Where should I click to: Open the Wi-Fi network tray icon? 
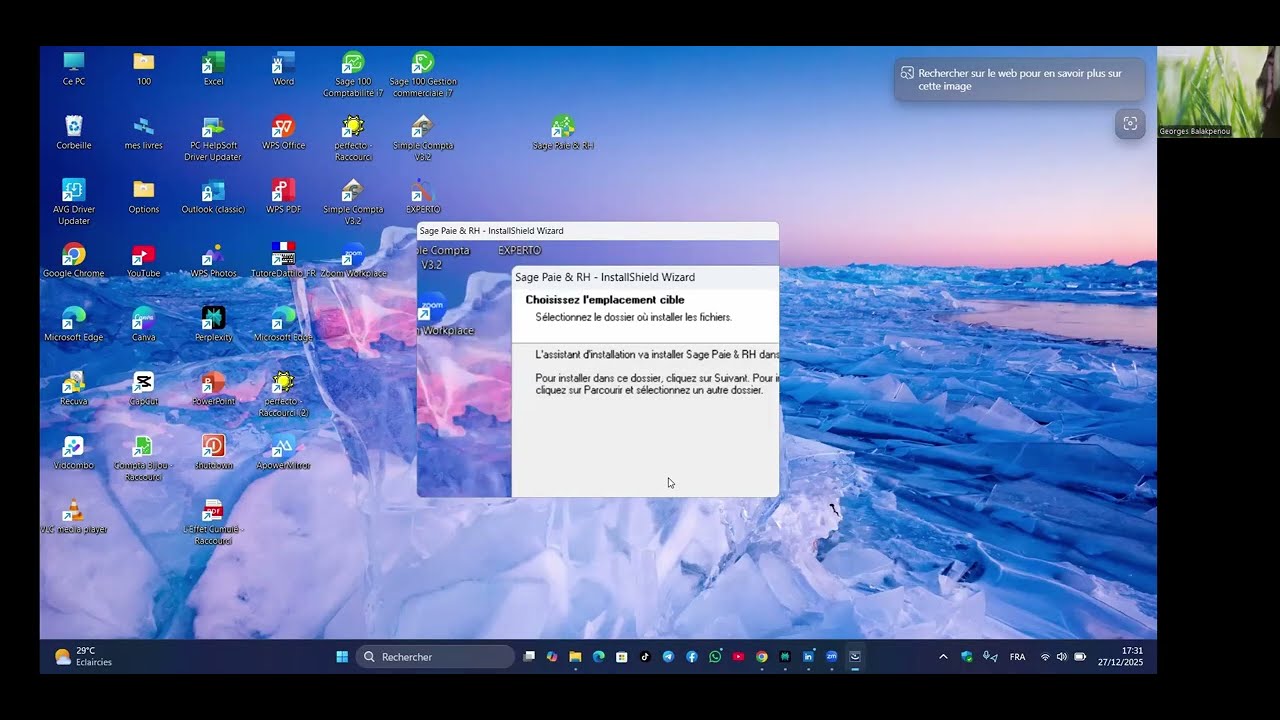click(1046, 657)
